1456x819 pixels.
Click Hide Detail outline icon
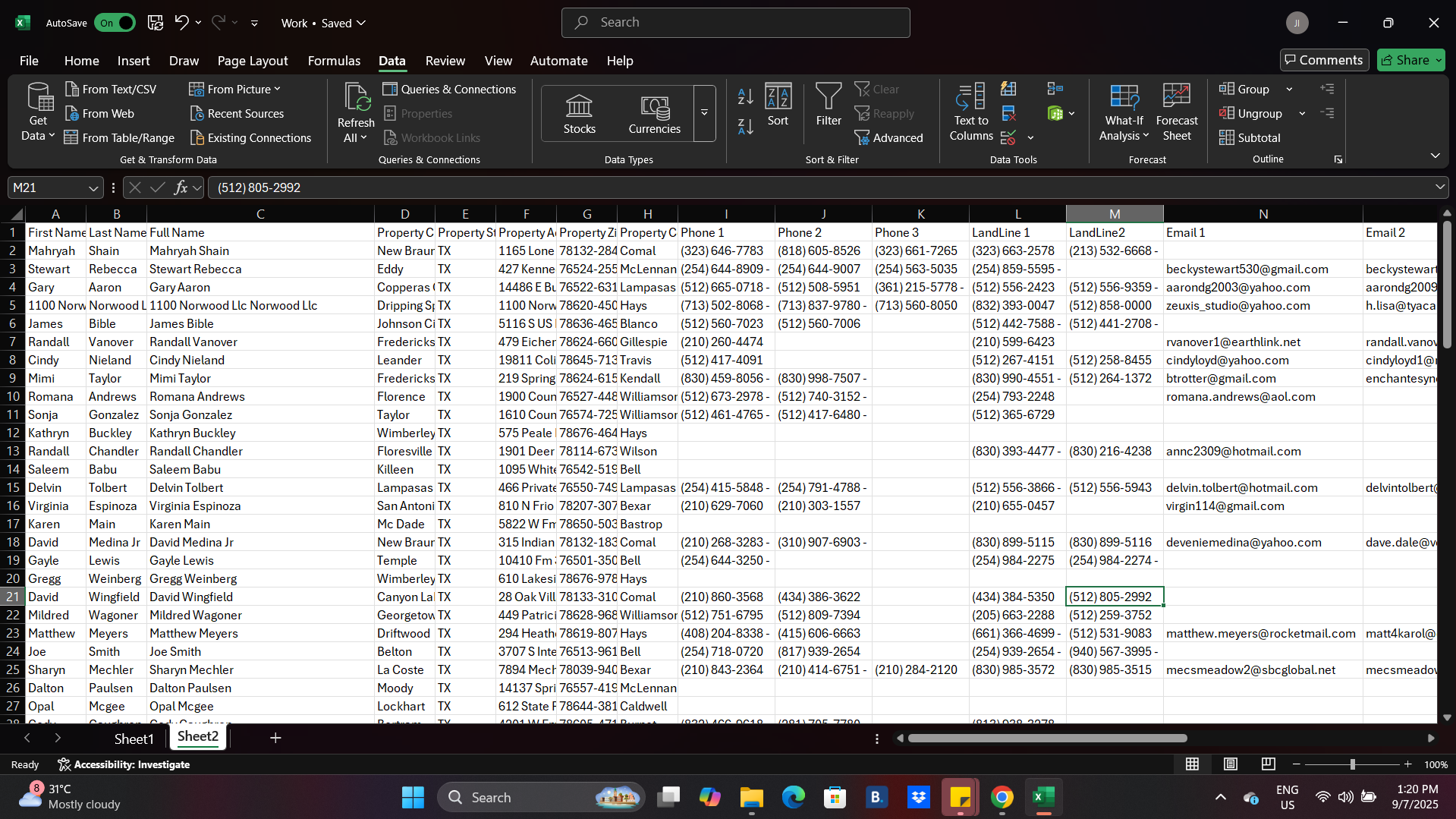pos(1327,114)
